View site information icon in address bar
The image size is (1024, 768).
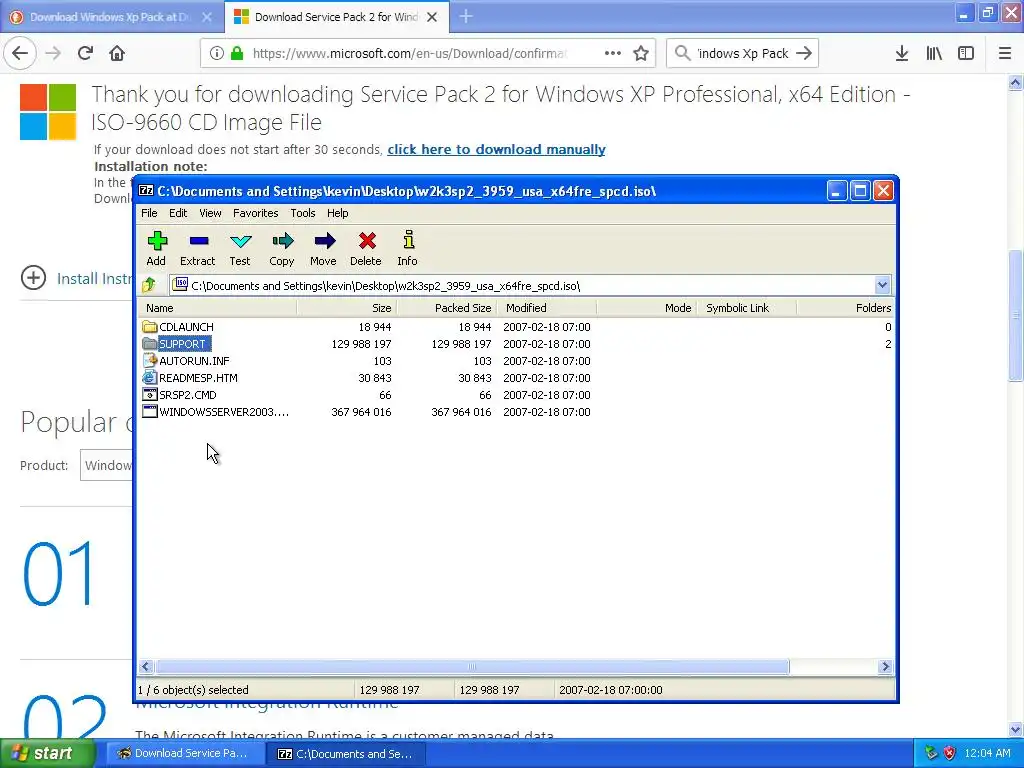pos(216,54)
